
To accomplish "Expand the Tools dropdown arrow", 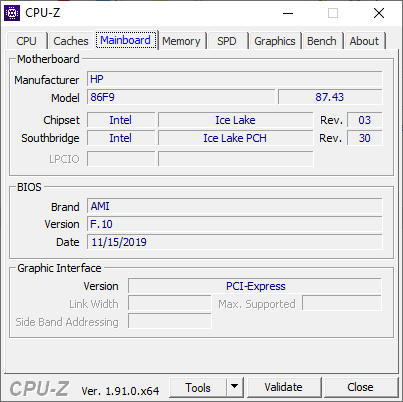I will tap(235, 388).
